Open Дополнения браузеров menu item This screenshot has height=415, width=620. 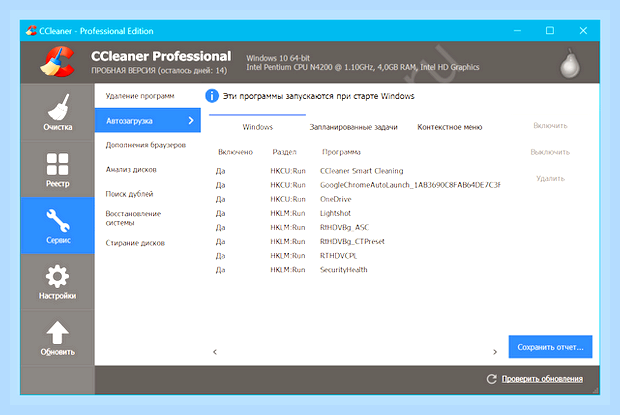pos(146,145)
